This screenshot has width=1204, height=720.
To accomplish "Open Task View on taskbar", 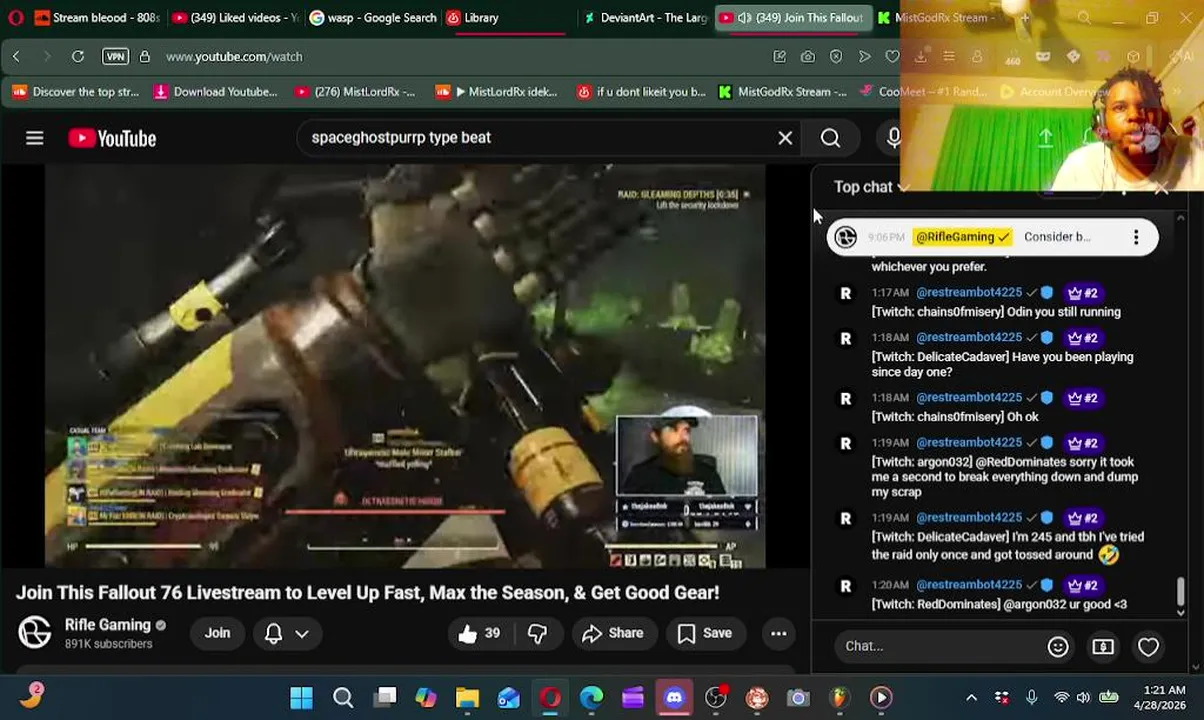I will click(385, 698).
